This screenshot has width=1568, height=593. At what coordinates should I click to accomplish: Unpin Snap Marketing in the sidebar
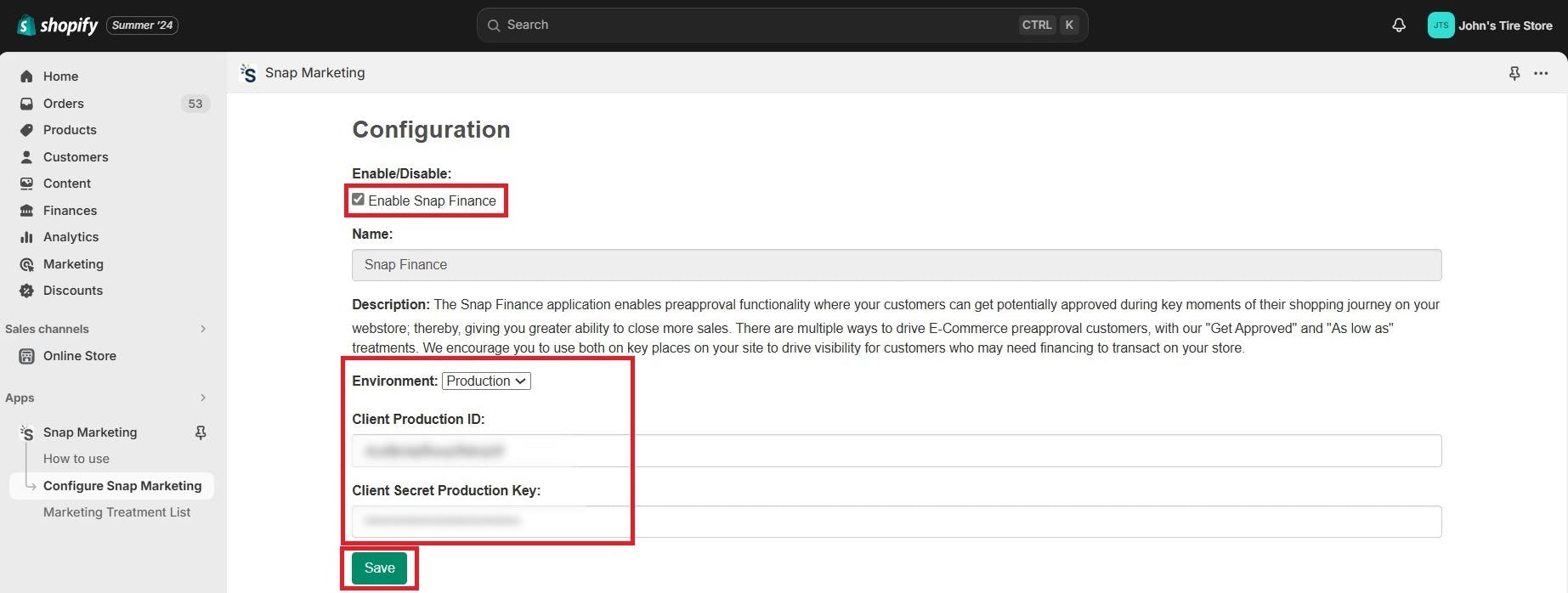201,432
